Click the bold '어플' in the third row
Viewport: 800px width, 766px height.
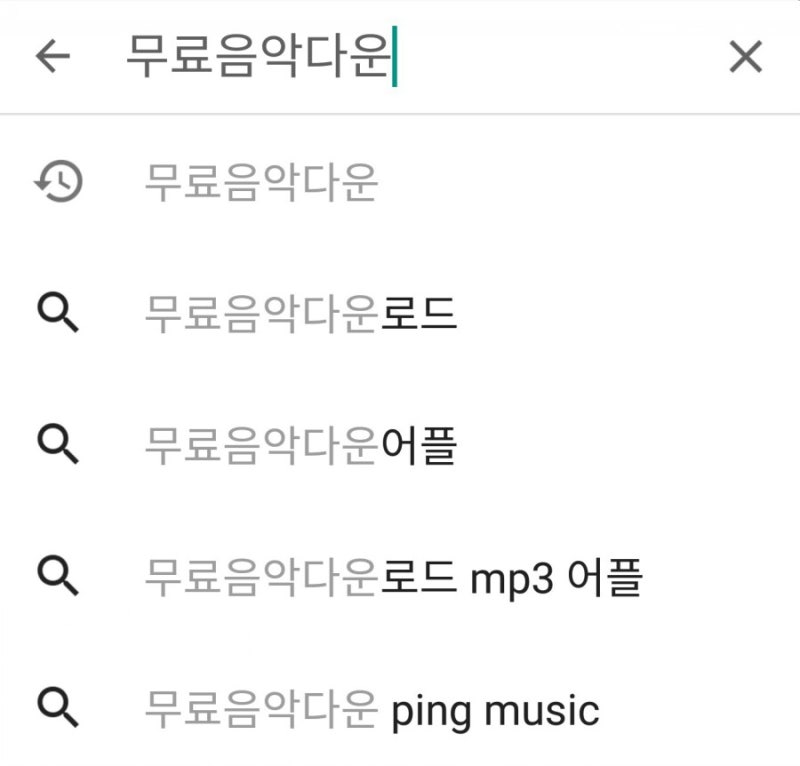tap(419, 446)
